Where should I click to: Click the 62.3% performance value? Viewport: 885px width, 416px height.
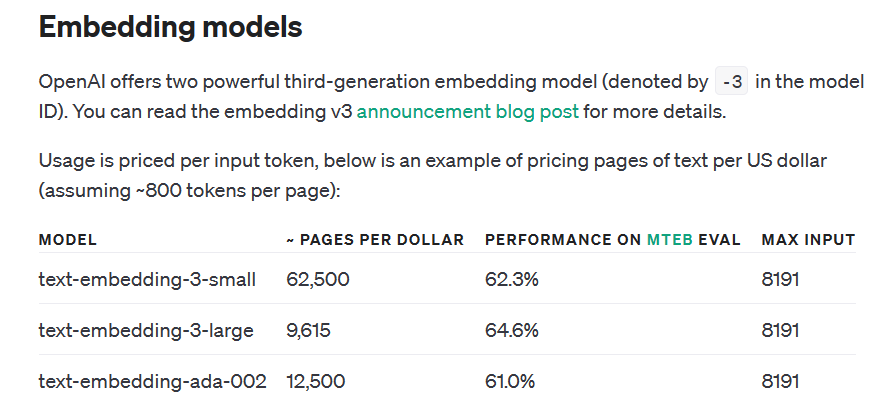(512, 280)
